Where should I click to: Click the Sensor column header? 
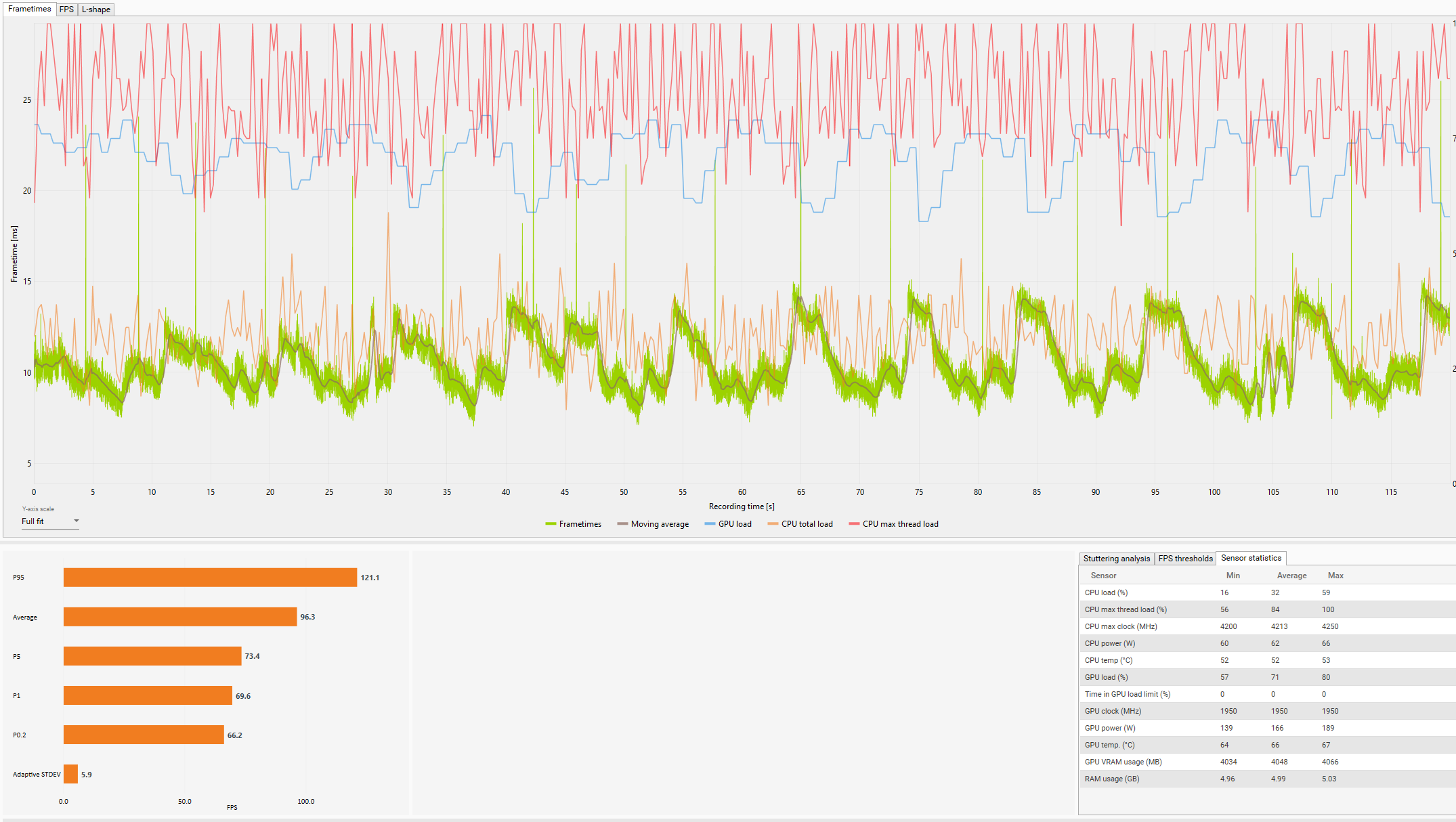tap(1103, 576)
